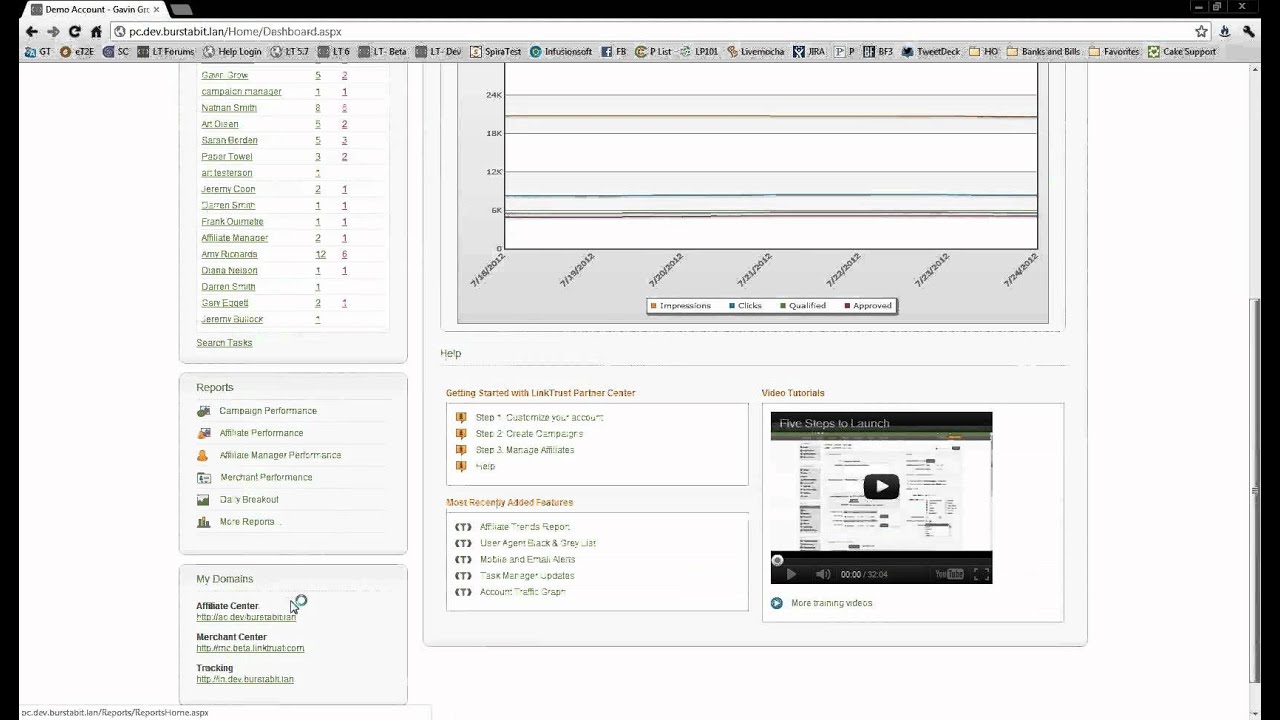
Task: Open the Favorites bookmark folder
Action: tap(1114, 52)
